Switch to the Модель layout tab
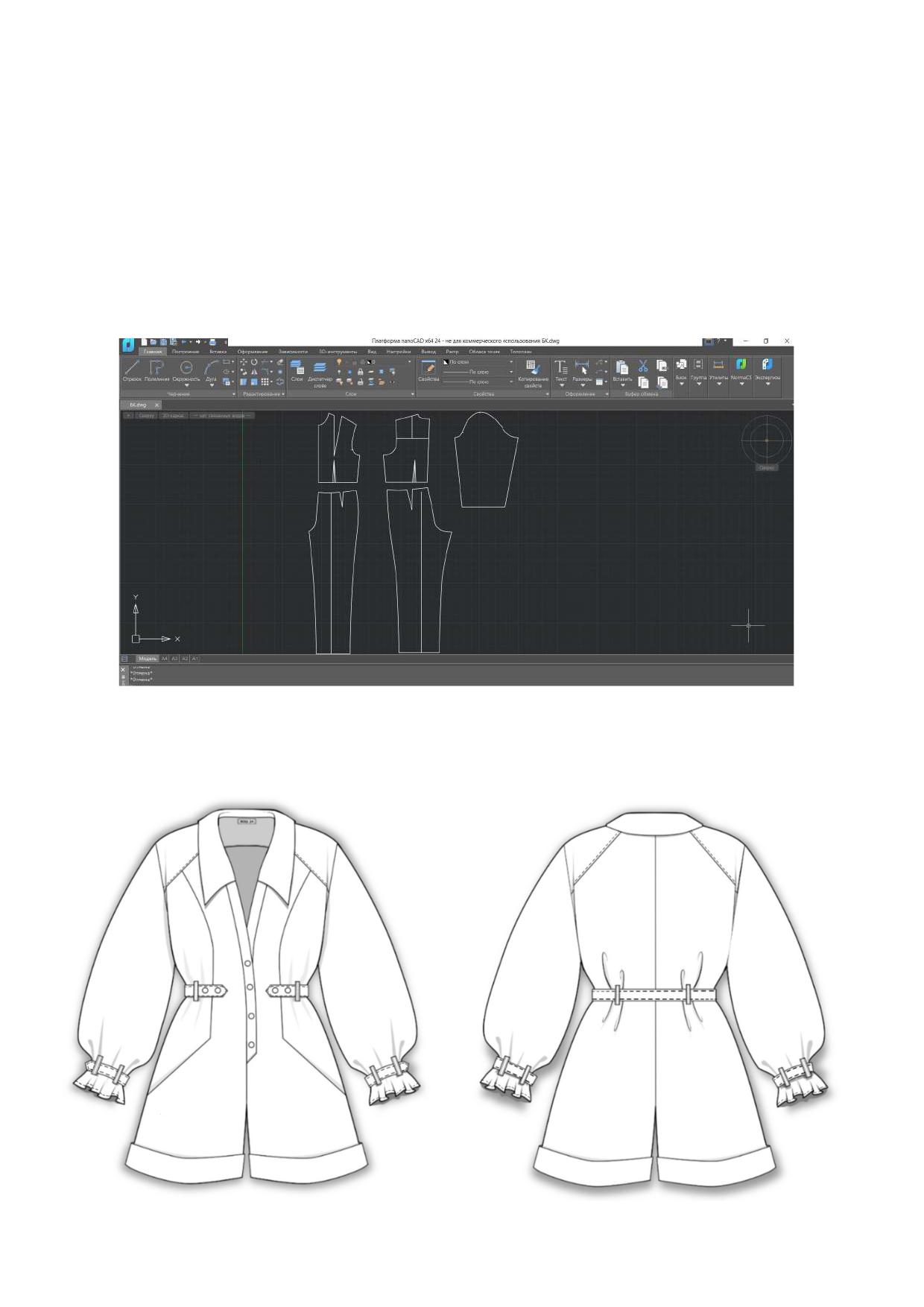 coord(148,659)
